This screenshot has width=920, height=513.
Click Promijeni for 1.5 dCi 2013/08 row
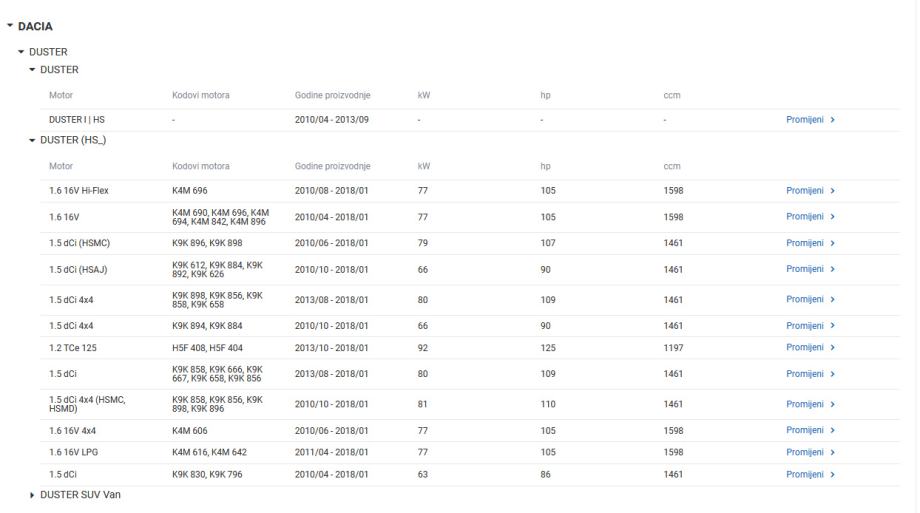(805, 374)
